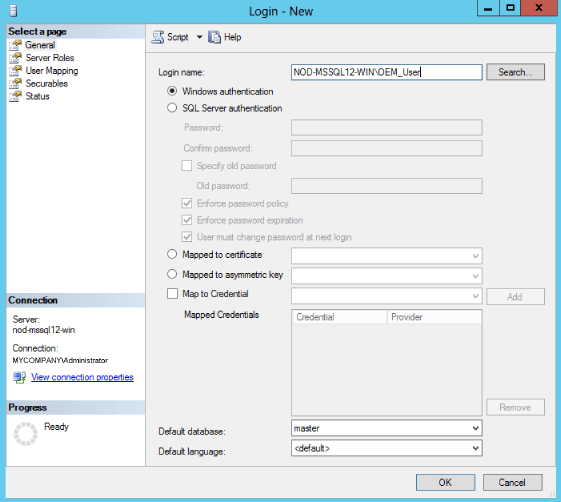Click the Password input field

pyautogui.click(x=386, y=128)
